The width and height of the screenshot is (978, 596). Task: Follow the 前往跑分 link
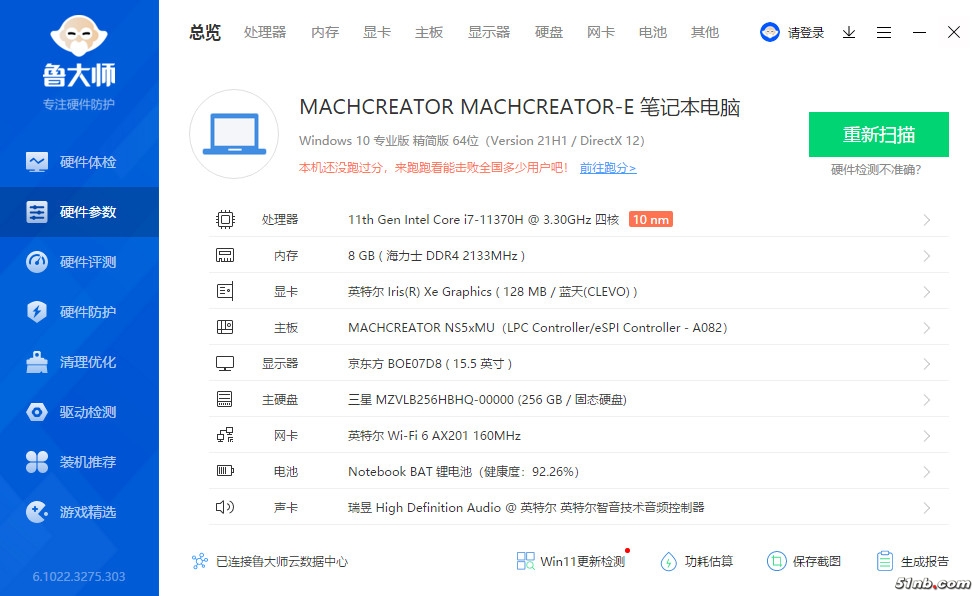[608, 168]
